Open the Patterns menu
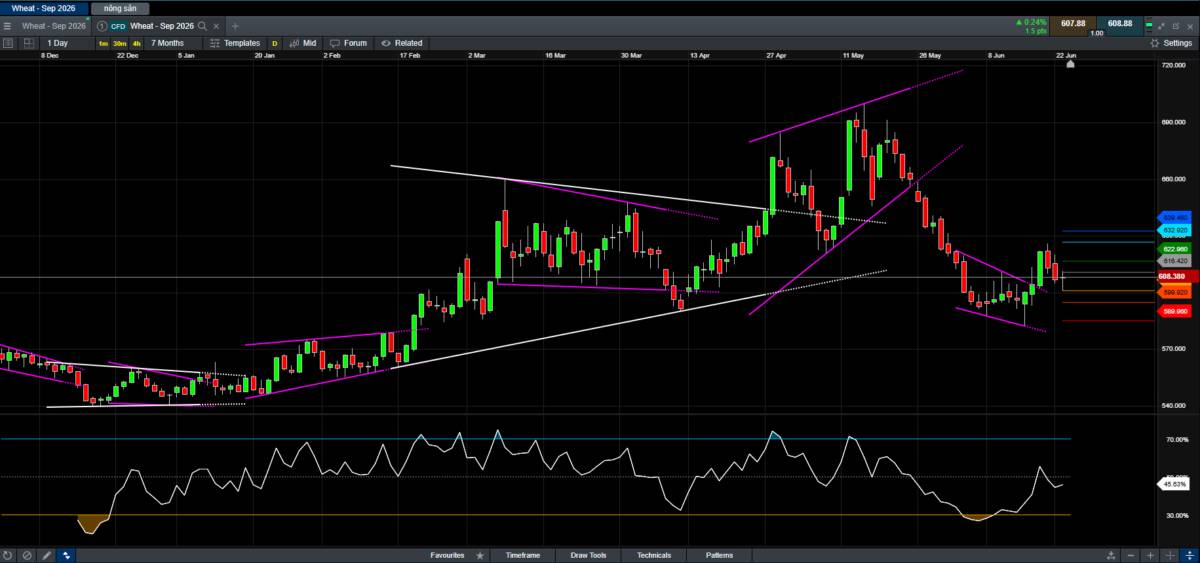Image resolution: width=1200 pixels, height=563 pixels. click(719, 555)
